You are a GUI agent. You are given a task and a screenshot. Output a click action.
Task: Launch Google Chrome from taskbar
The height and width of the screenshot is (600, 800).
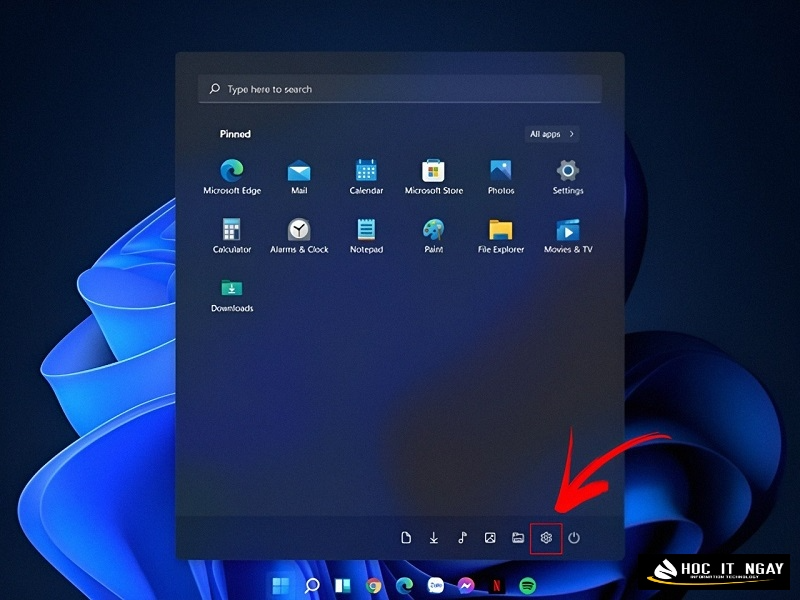coord(374,585)
